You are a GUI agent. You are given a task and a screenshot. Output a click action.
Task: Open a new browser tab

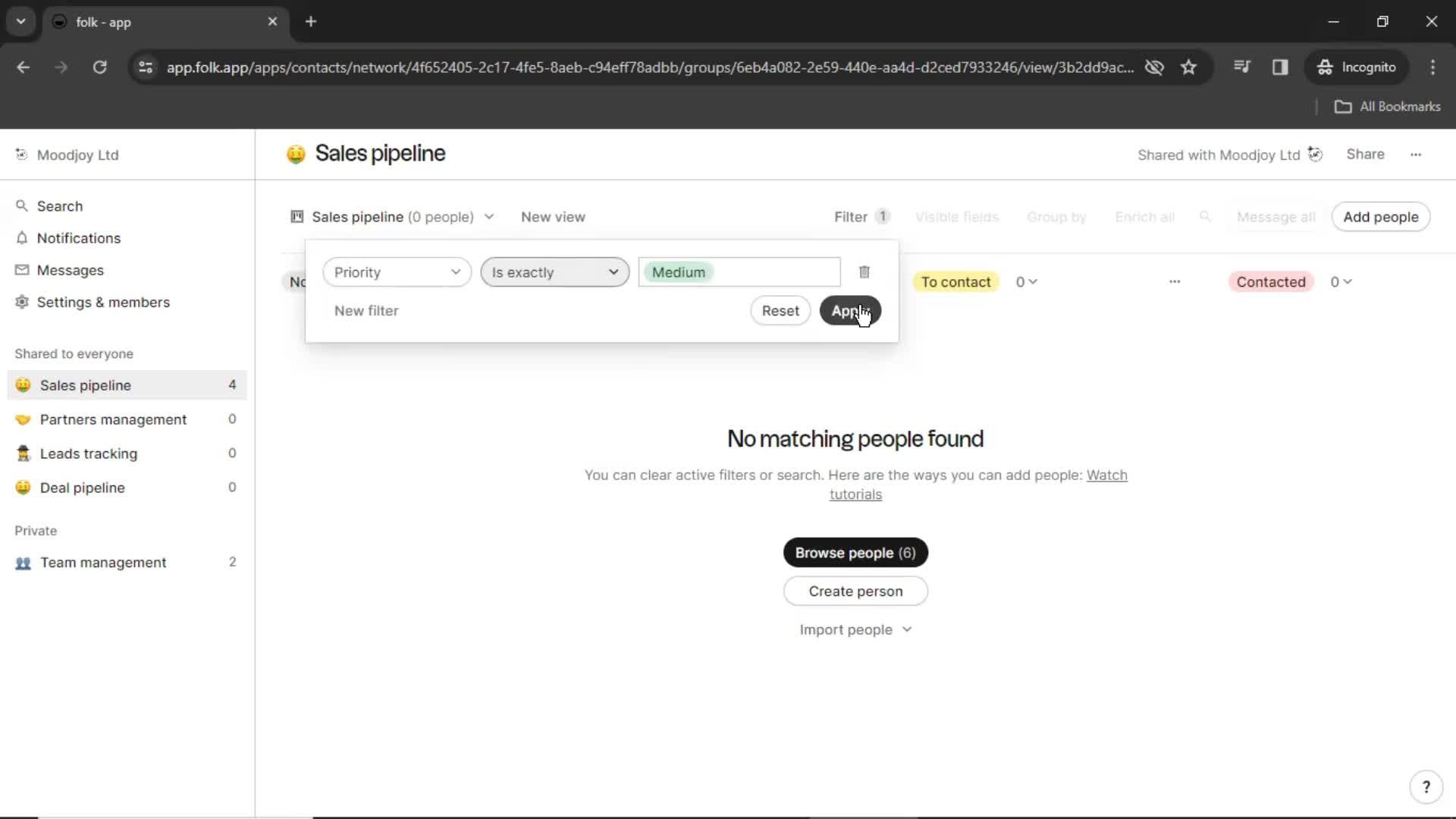(x=311, y=21)
